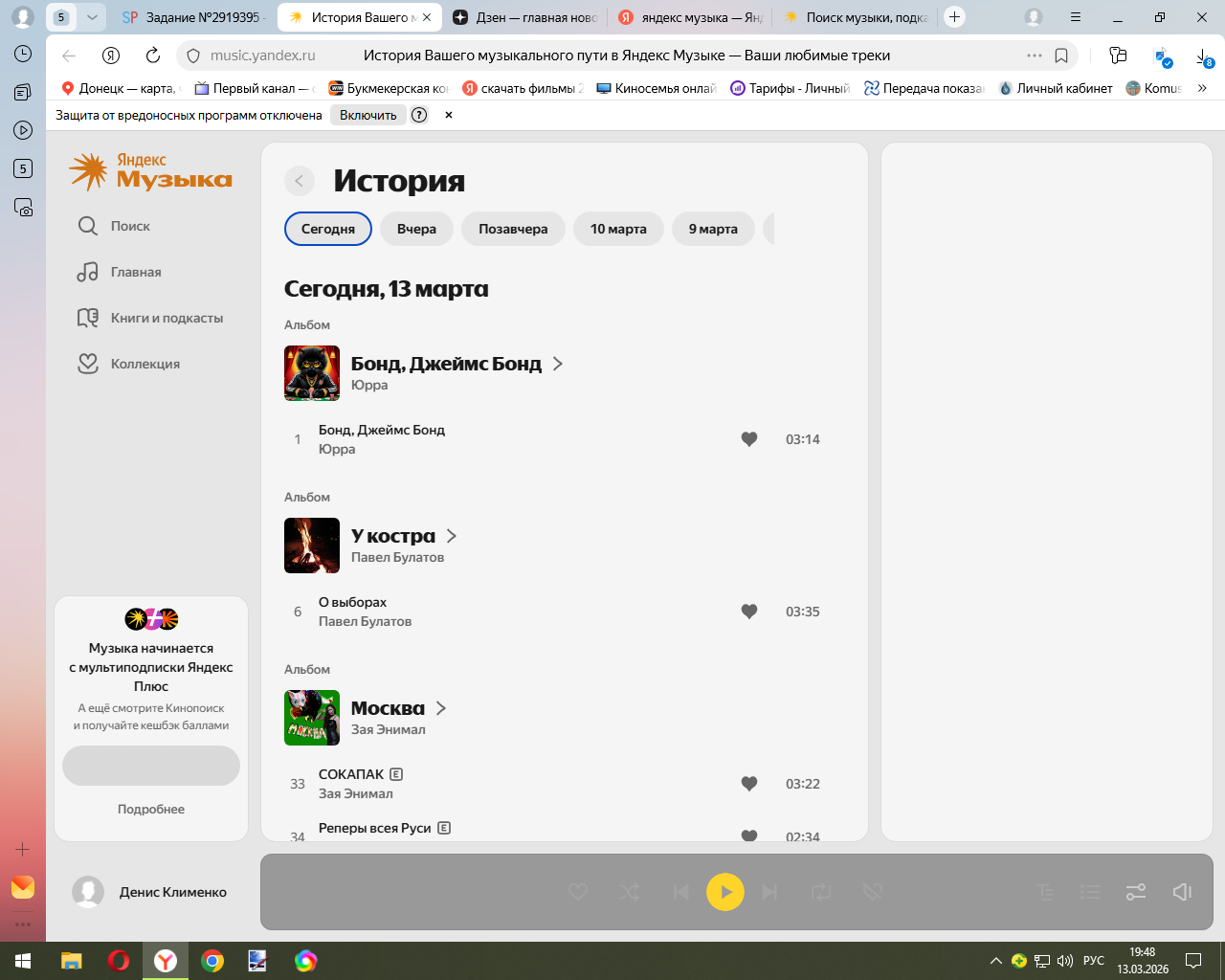Screen dimensions: 1225x980
Task: Open Денис Клименко profile
Action: [x=150, y=892]
